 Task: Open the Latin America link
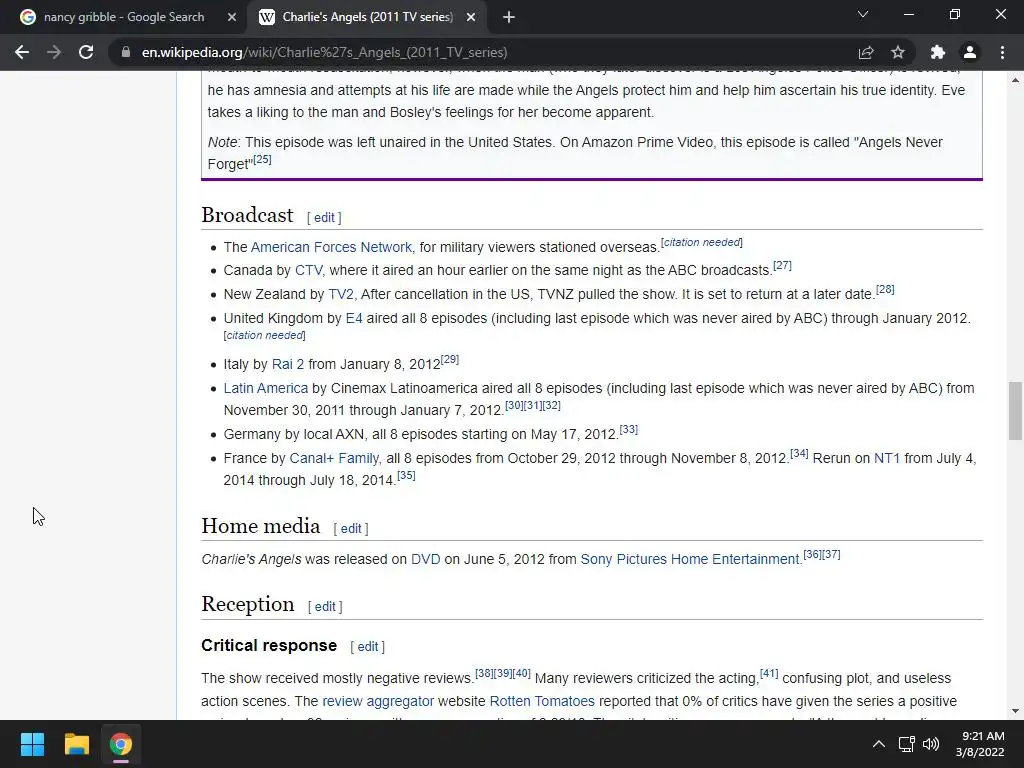(x=265, y=388)
